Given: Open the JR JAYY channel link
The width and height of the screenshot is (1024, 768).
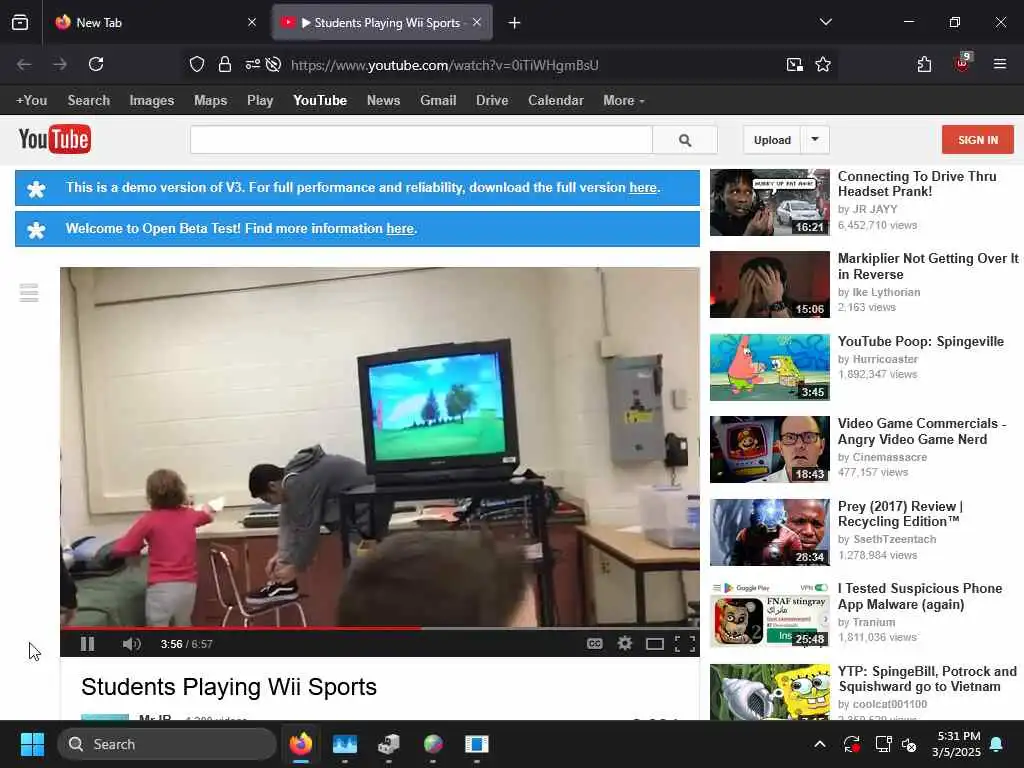Looking at the screenshot, I should [875, 209].
